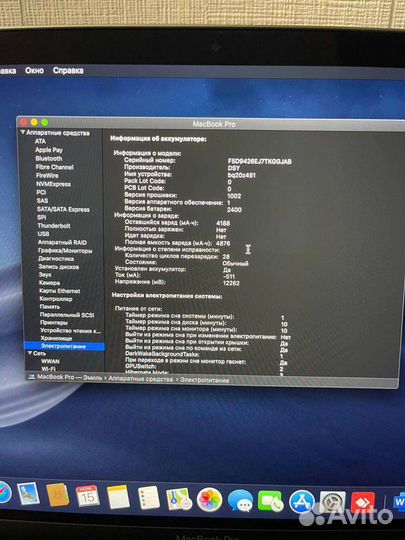Launch the red AnyDesk icon in Dock

click(363, 503)
